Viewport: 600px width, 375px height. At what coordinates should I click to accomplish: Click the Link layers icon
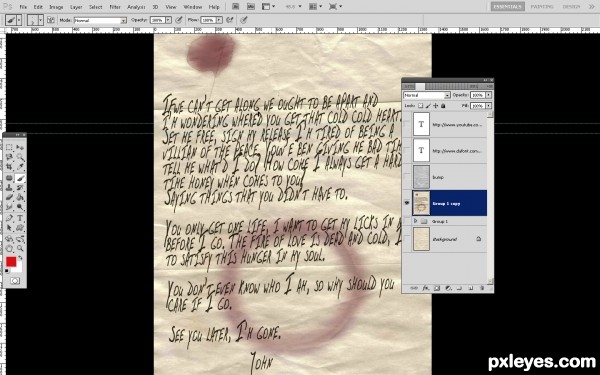(x=414, y=288)
